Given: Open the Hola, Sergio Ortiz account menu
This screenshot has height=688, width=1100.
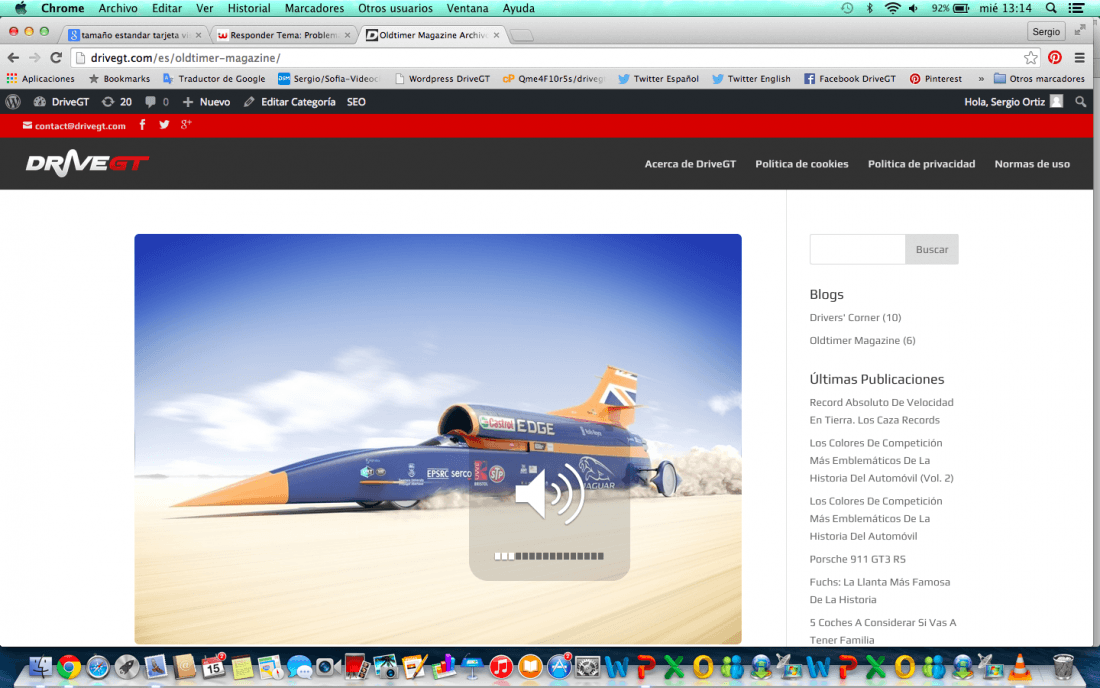Looking at the screenshot, I should click(x=1013, y=102).
